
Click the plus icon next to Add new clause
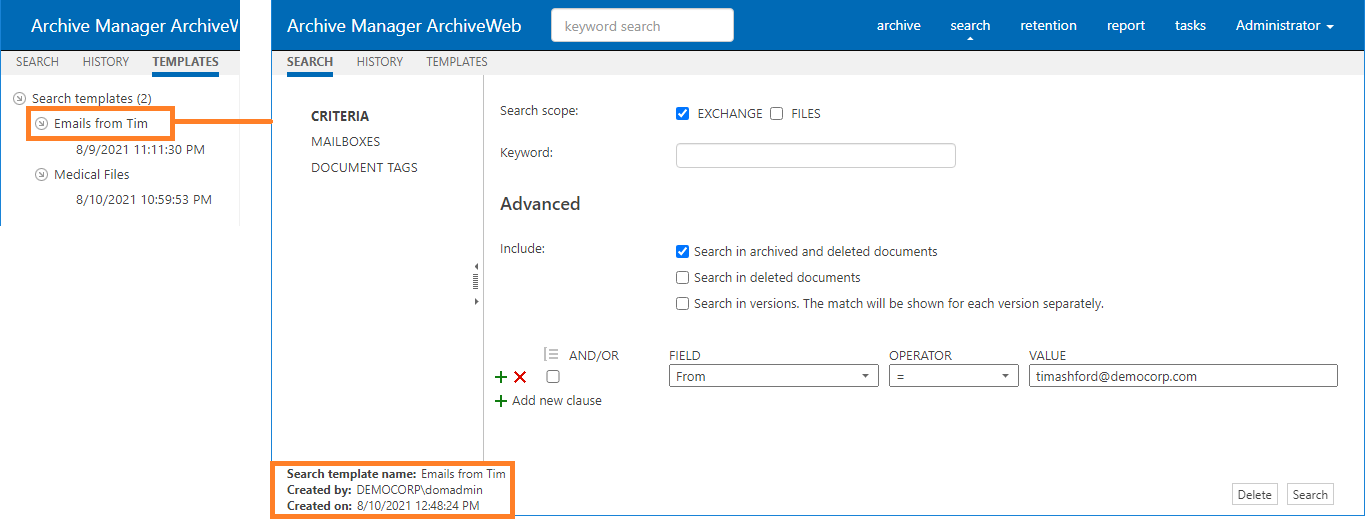[501, 401]
